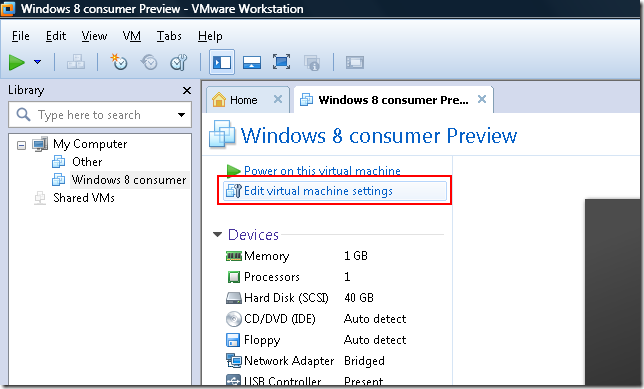Select Windows 8 consumer in library tree
The height and width of the screenshot is (389, 644).
tap(129, 180)
